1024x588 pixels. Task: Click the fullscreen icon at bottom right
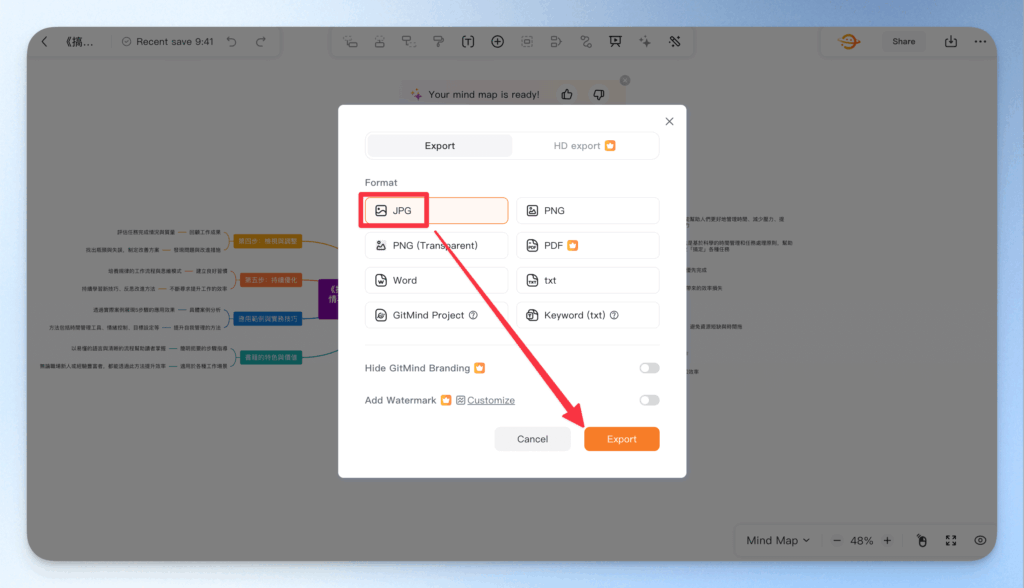[x=951, y=540]
